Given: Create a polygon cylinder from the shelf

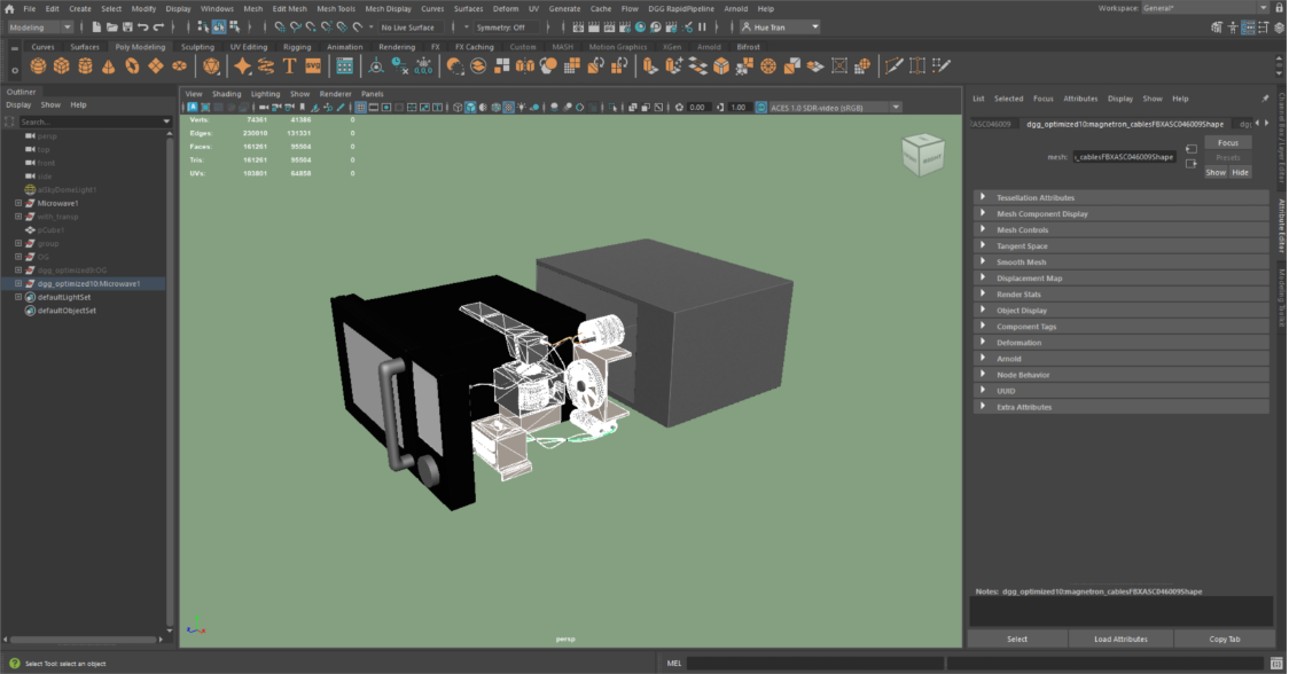Looking at the screenshot, I should [x=85, y=66].
